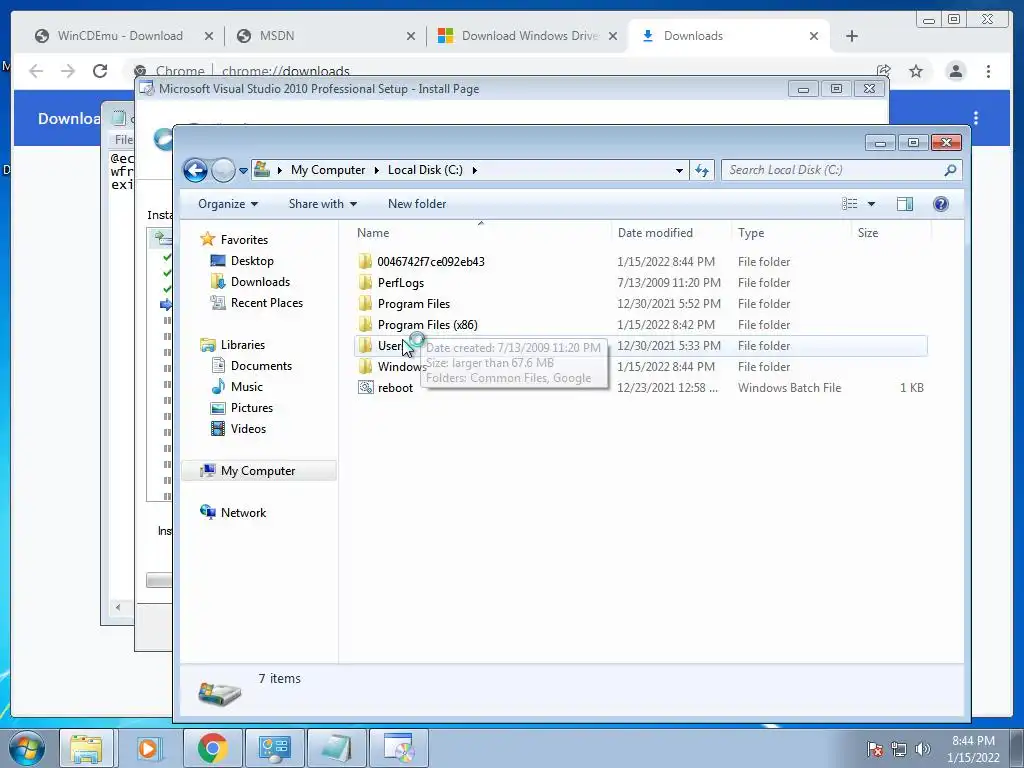Select Libraries in the navigation pane
Screen dimensions: 1024x768
coord(242,345)
